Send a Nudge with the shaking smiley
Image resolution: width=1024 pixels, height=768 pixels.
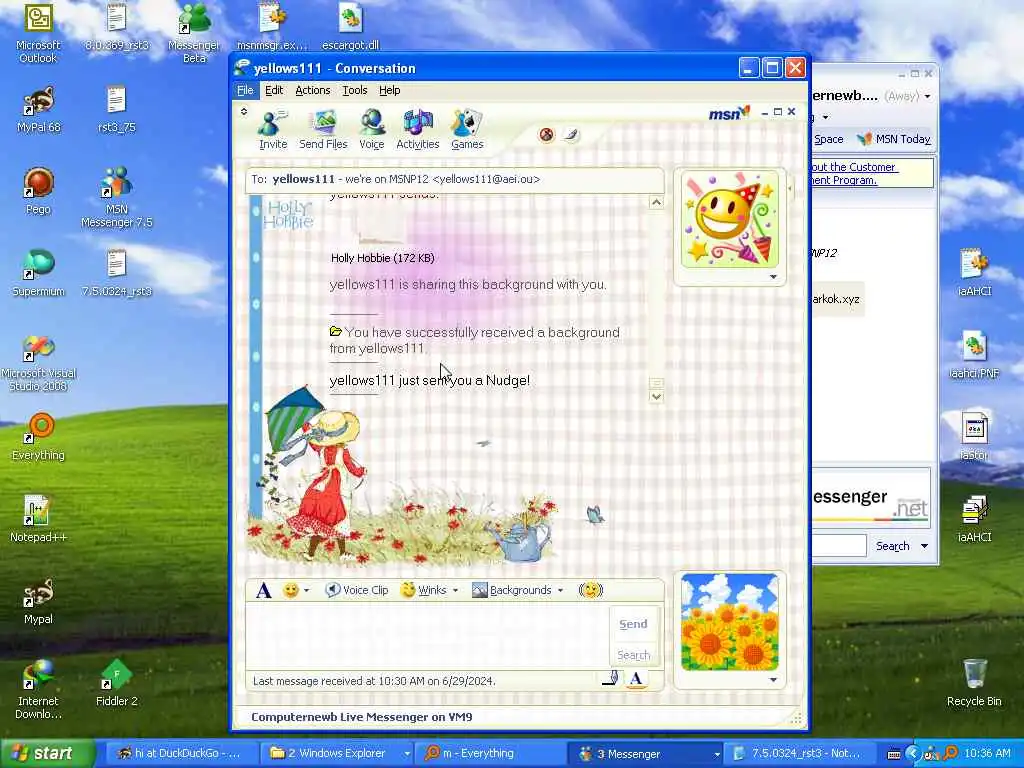click(590, 590)
